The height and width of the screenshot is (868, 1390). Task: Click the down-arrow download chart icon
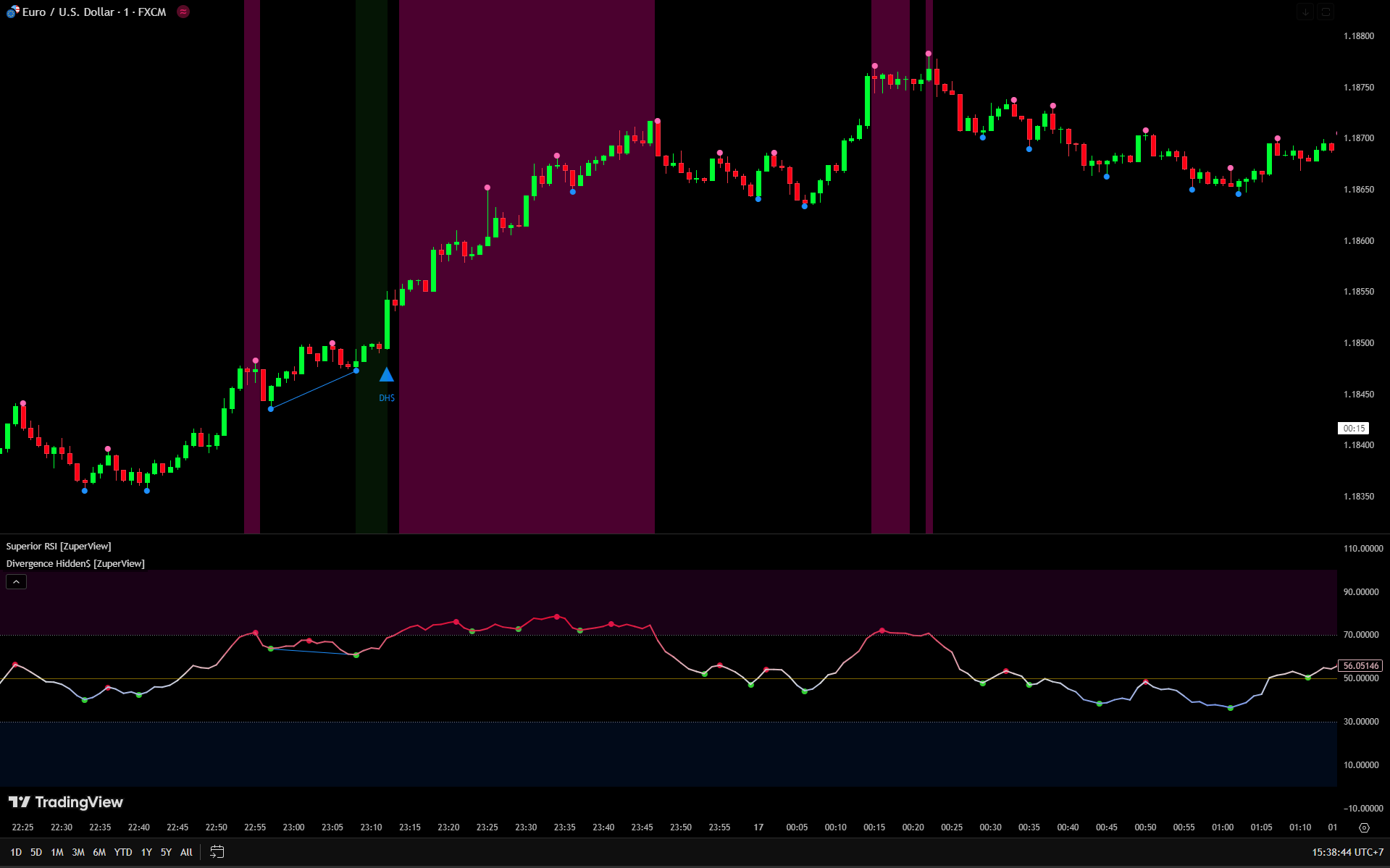click(1305, 12)
